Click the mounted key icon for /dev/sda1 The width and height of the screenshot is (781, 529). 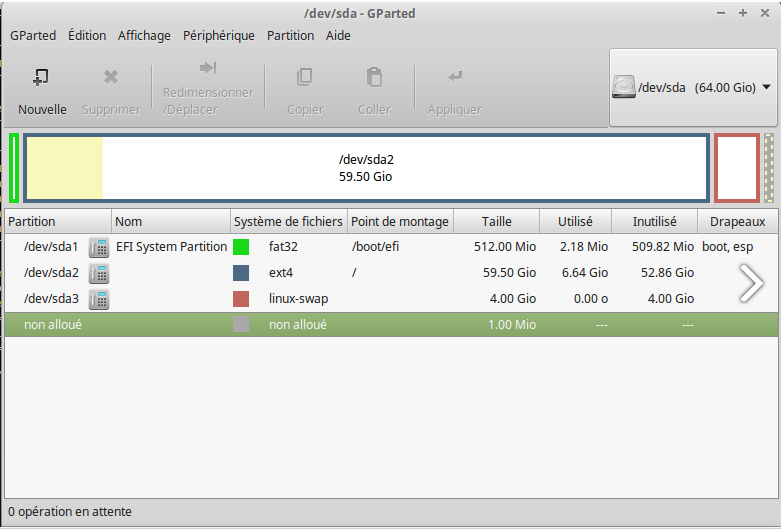99,247
